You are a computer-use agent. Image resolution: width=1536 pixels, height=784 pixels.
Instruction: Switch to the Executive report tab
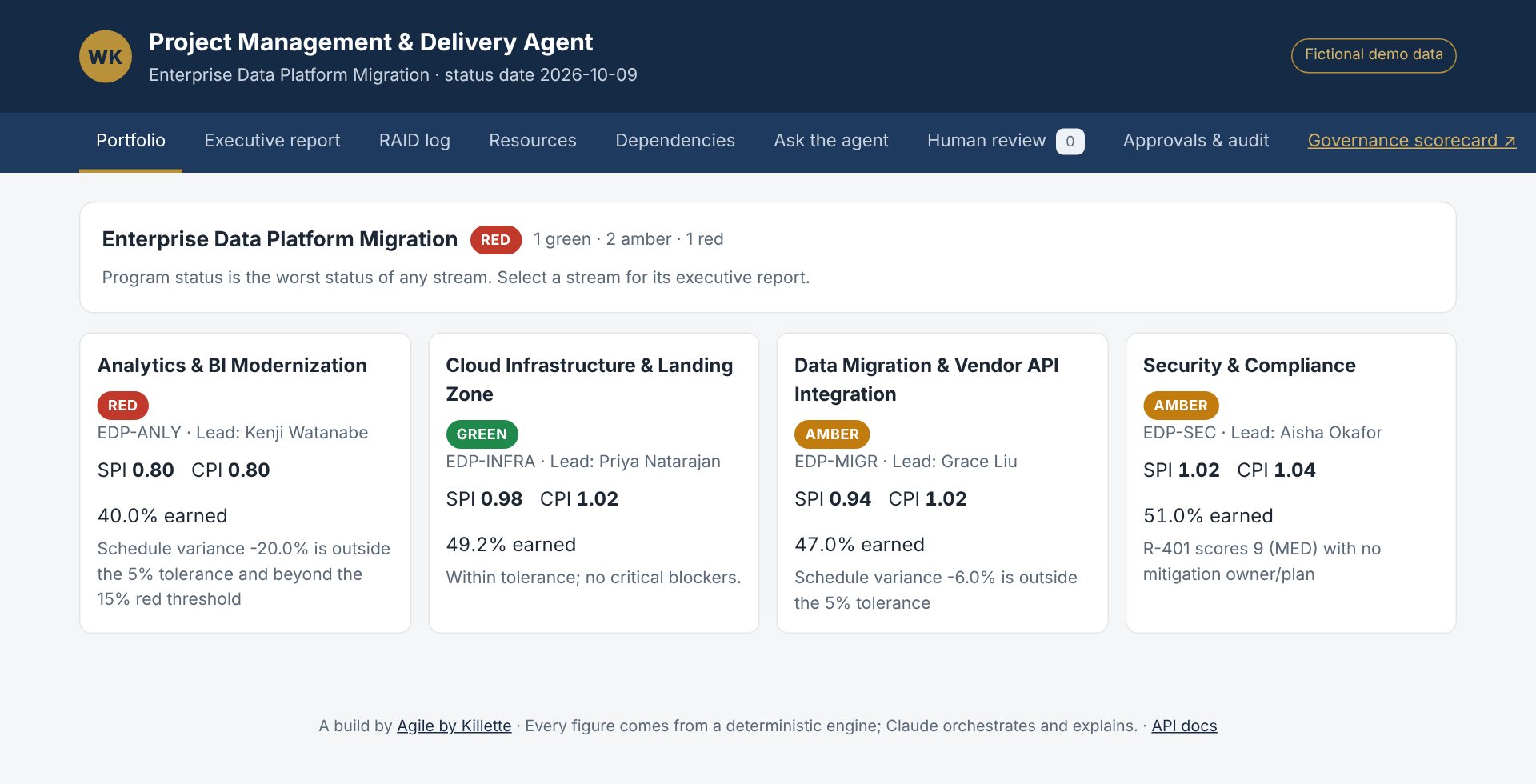tap(272, 141)
